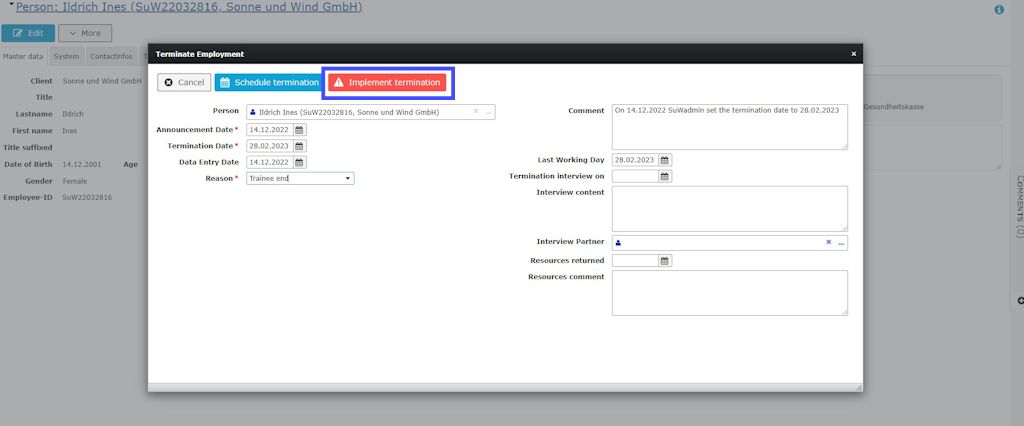Click the Data Entry Date field

270,163
